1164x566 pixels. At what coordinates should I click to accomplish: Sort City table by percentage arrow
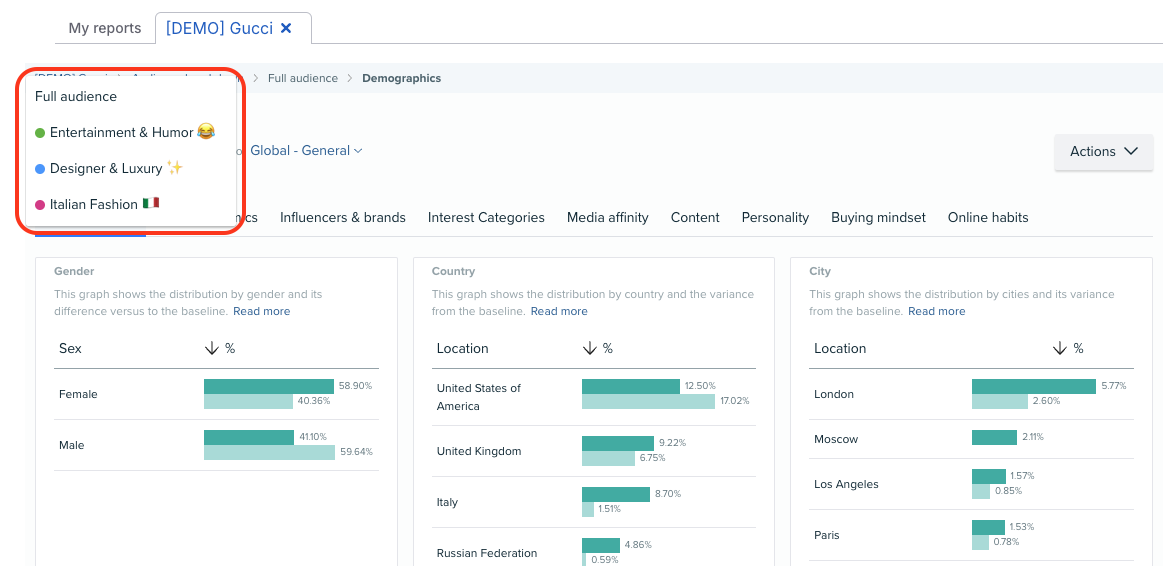point(1059,348)
